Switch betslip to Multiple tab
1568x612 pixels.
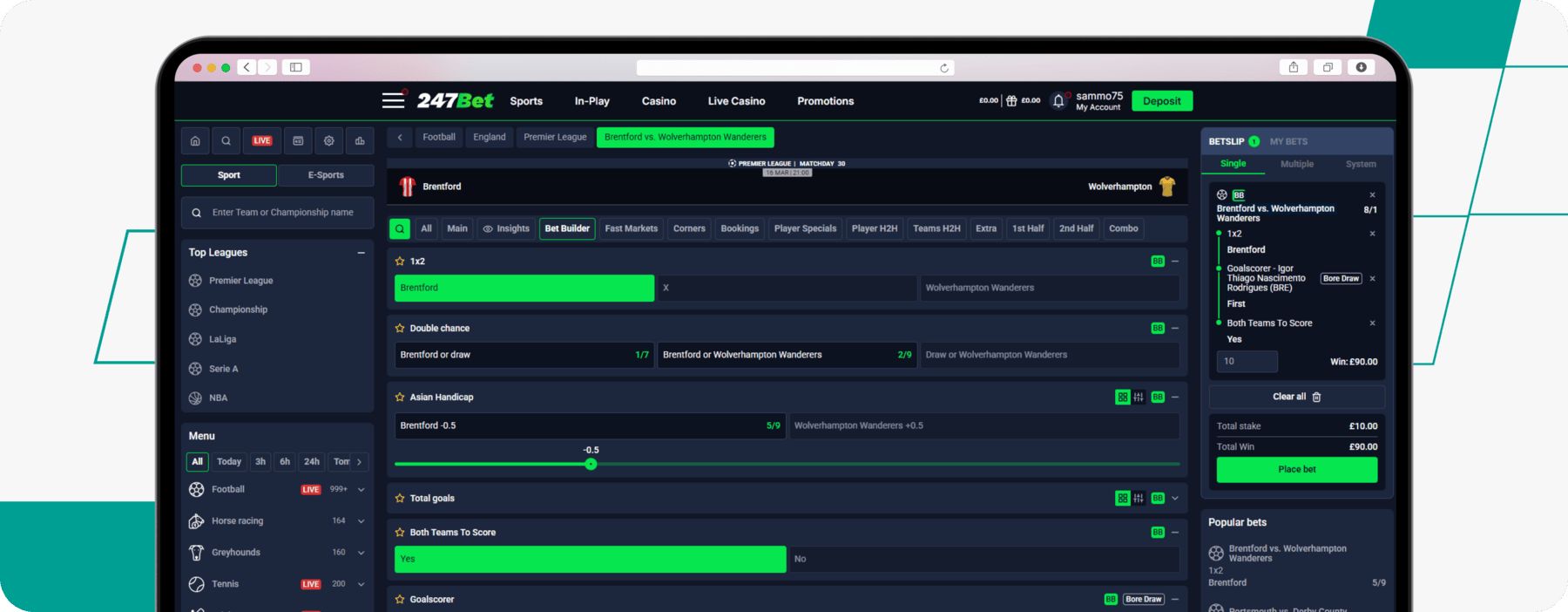[1297, 164]
